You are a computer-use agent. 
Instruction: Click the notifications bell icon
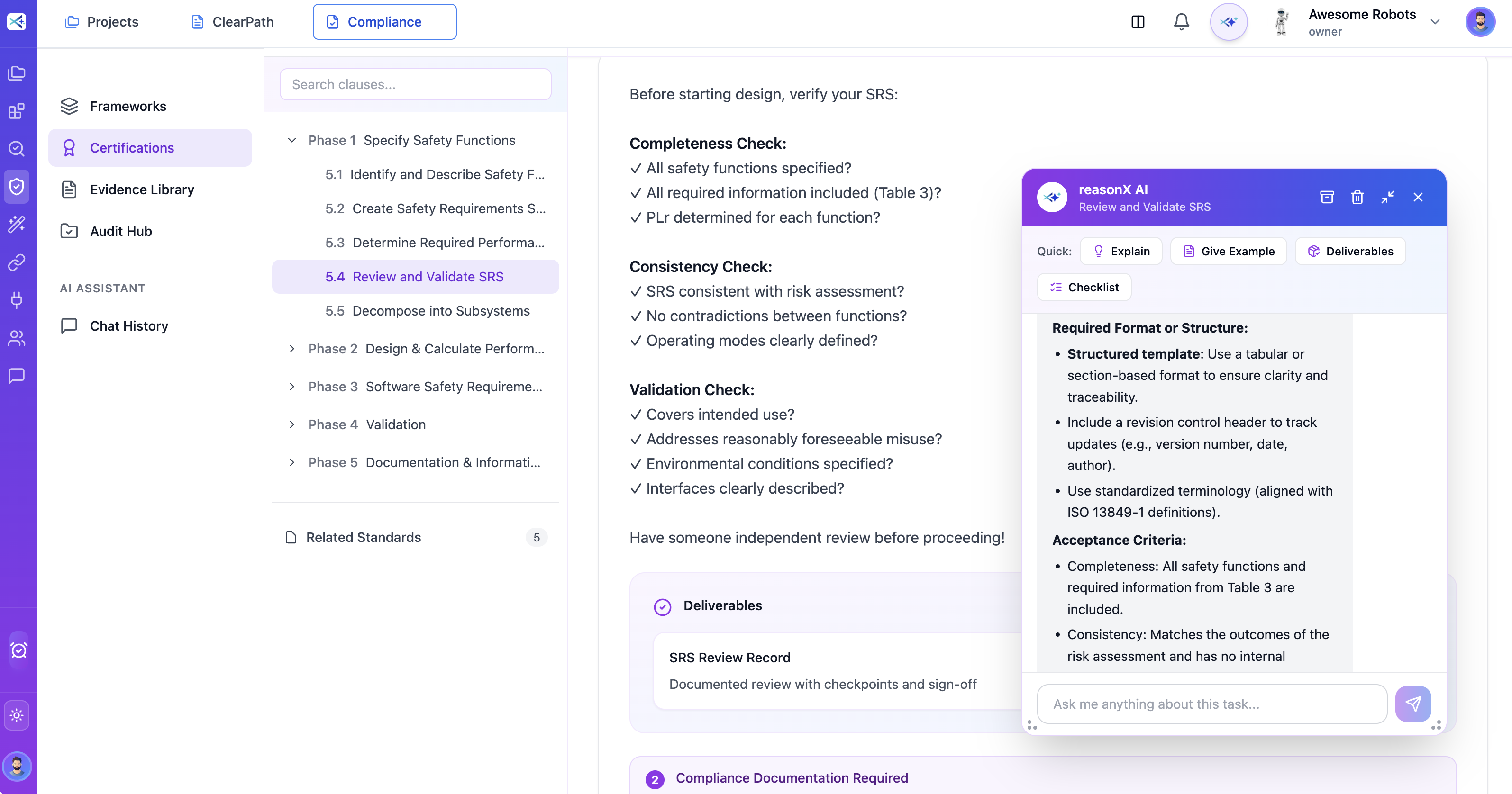pyautogui.click(x=1181, y=21)
